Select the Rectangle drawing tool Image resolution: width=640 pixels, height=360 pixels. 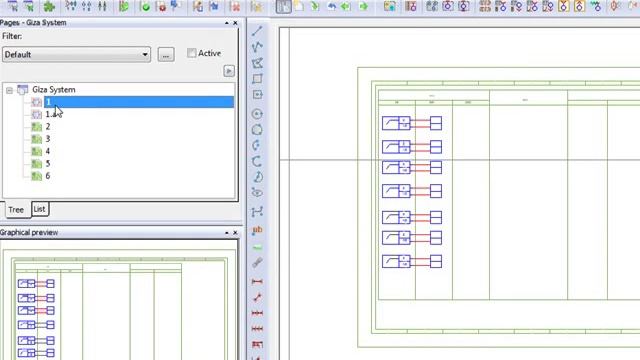click(257, 79)
